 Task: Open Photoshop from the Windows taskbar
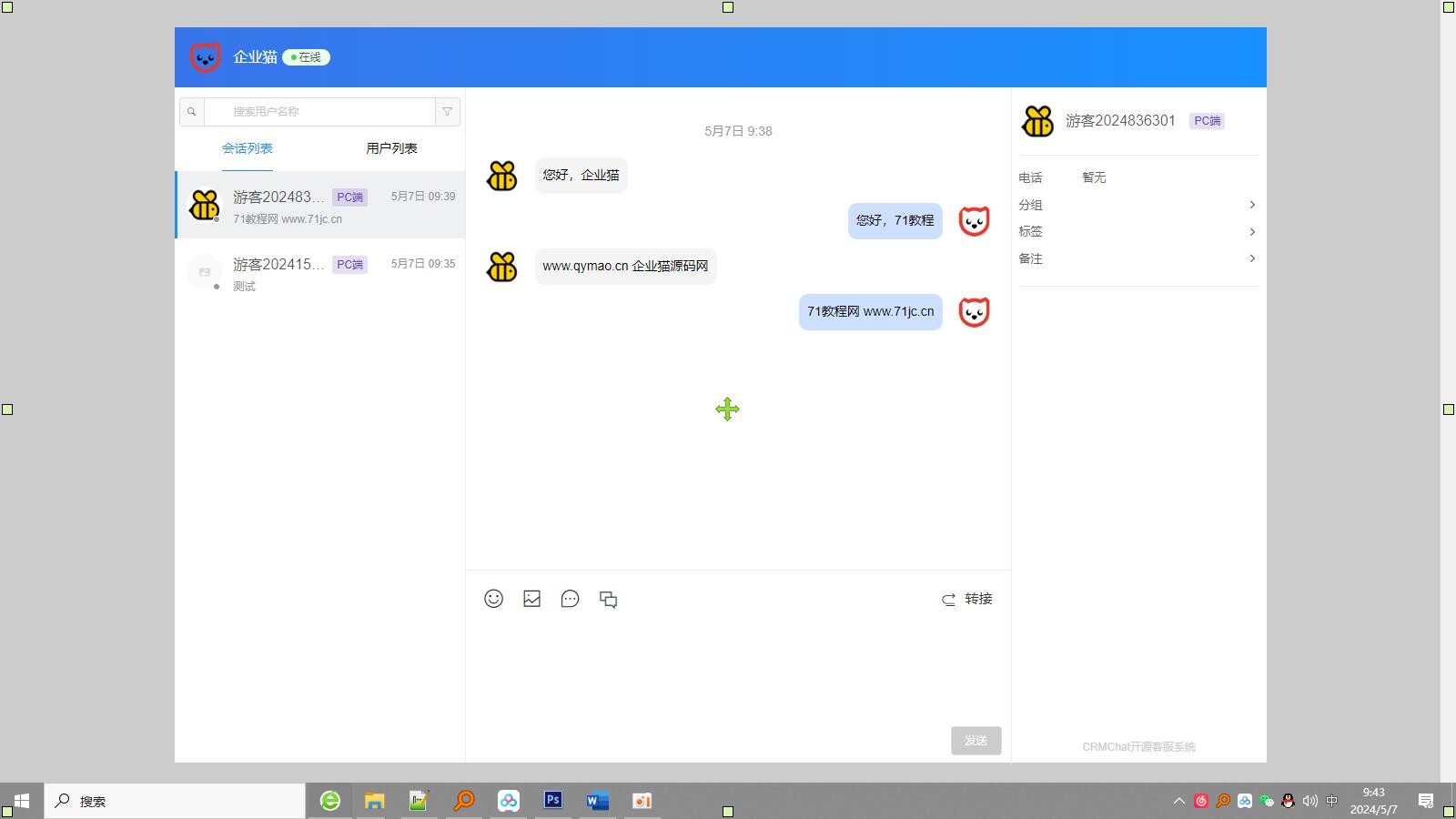(552, 801)
